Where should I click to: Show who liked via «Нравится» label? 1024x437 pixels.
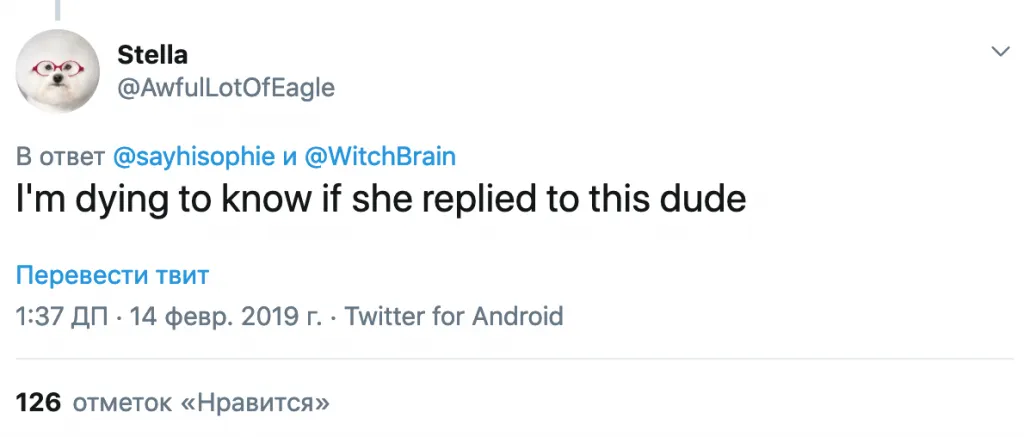tap(254, 403)
